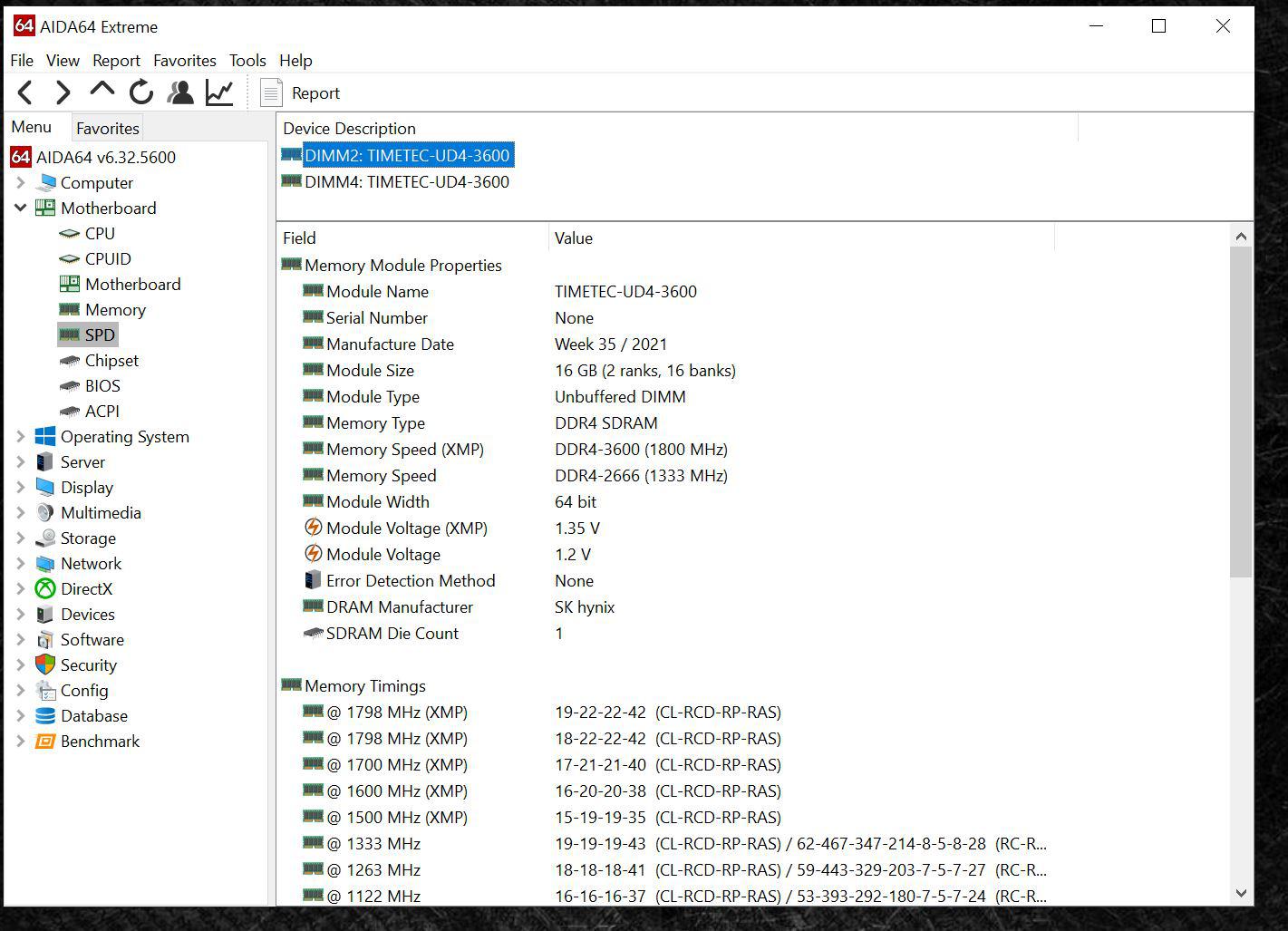Collapse the Motherboard tree node

tap(21, 208)
